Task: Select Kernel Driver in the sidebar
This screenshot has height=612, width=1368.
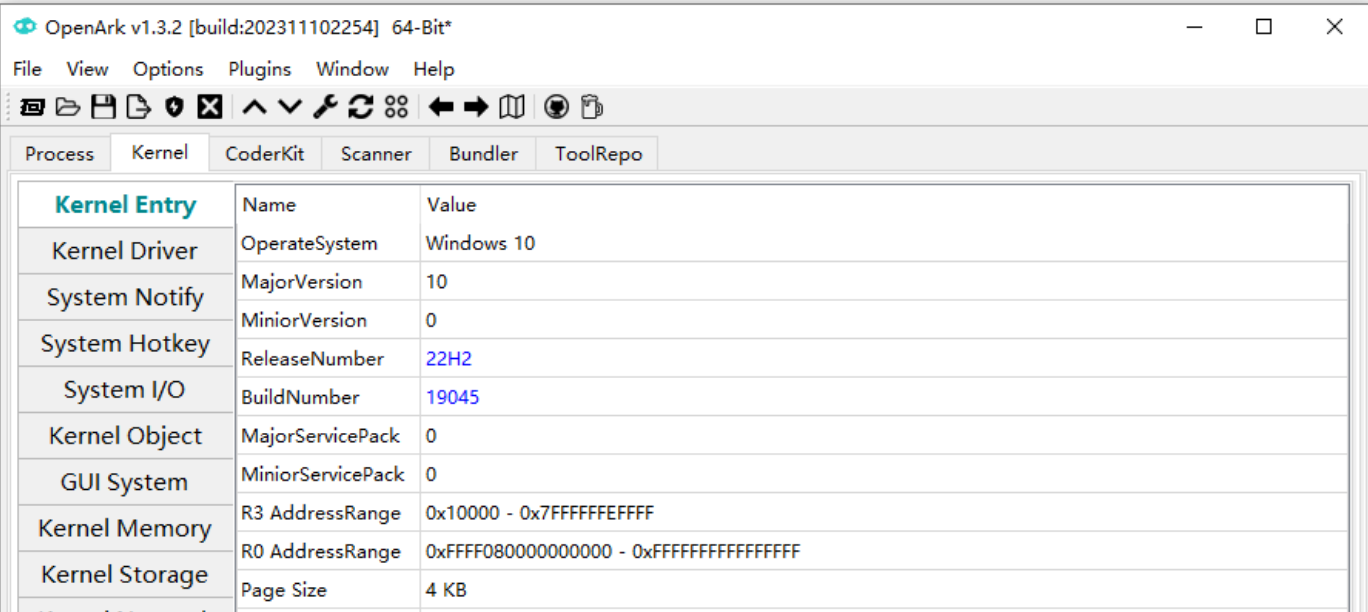Action: (125, 251)
